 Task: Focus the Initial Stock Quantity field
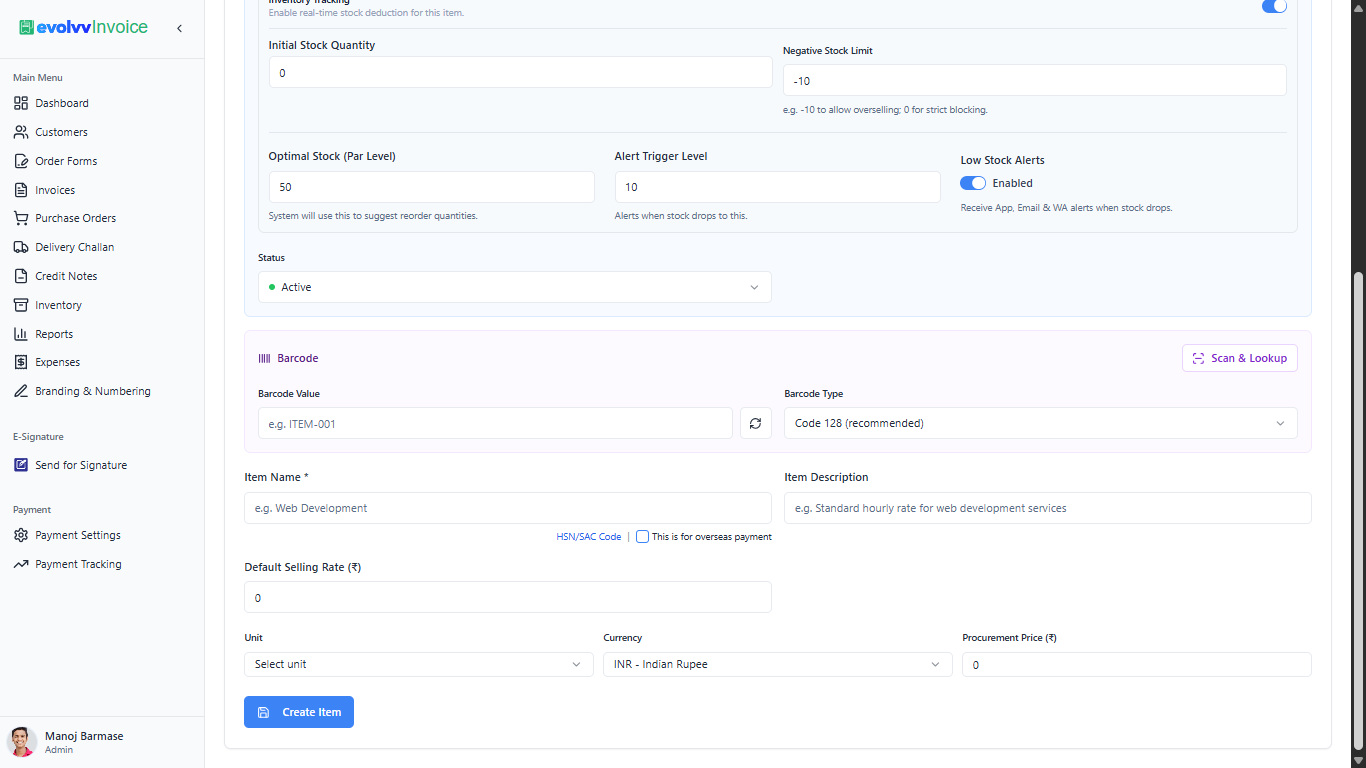click(x=521, y=73)
